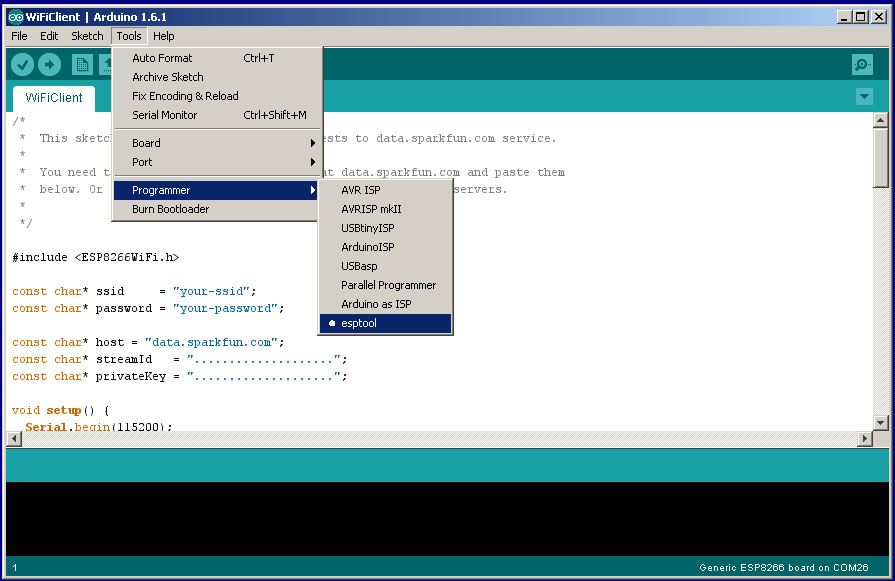
Task: Click Burn Bootloader menu item
Action: [216, 209]
